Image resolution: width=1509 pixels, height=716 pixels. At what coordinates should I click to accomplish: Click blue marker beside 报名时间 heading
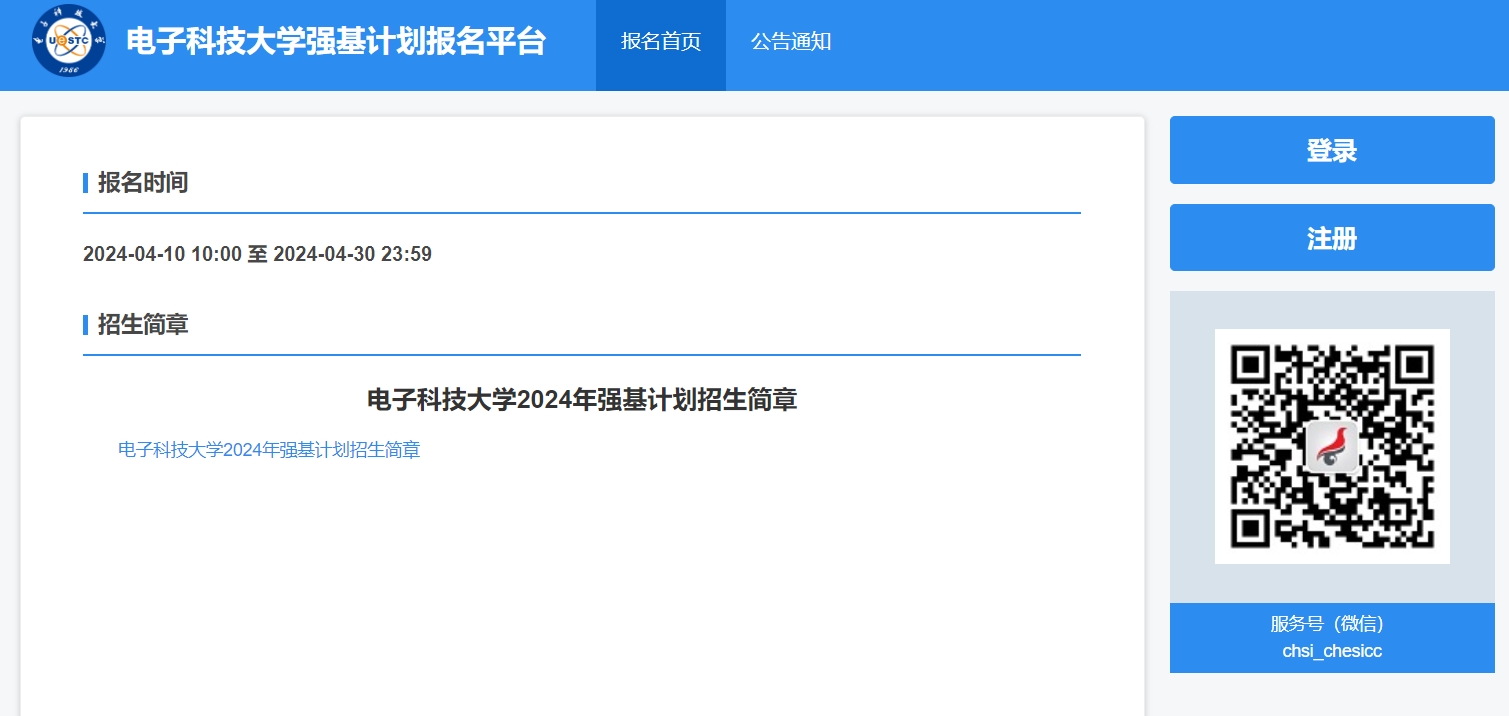click(86, 183)
